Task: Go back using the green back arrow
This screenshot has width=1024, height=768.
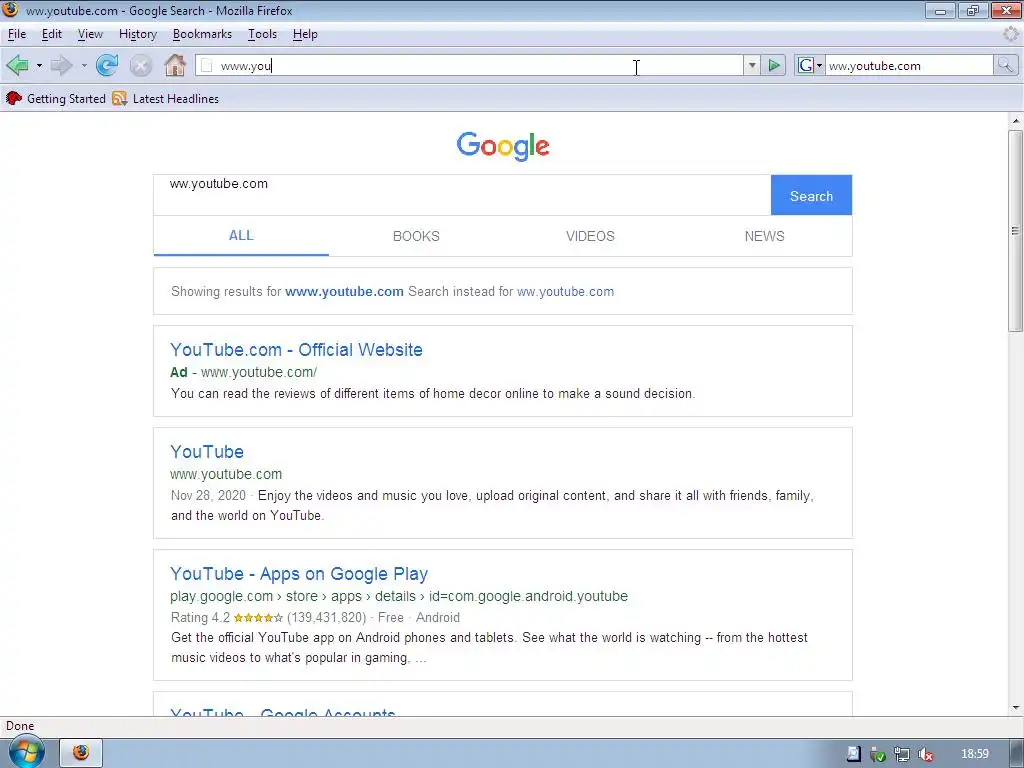Action: coord(17,65)
